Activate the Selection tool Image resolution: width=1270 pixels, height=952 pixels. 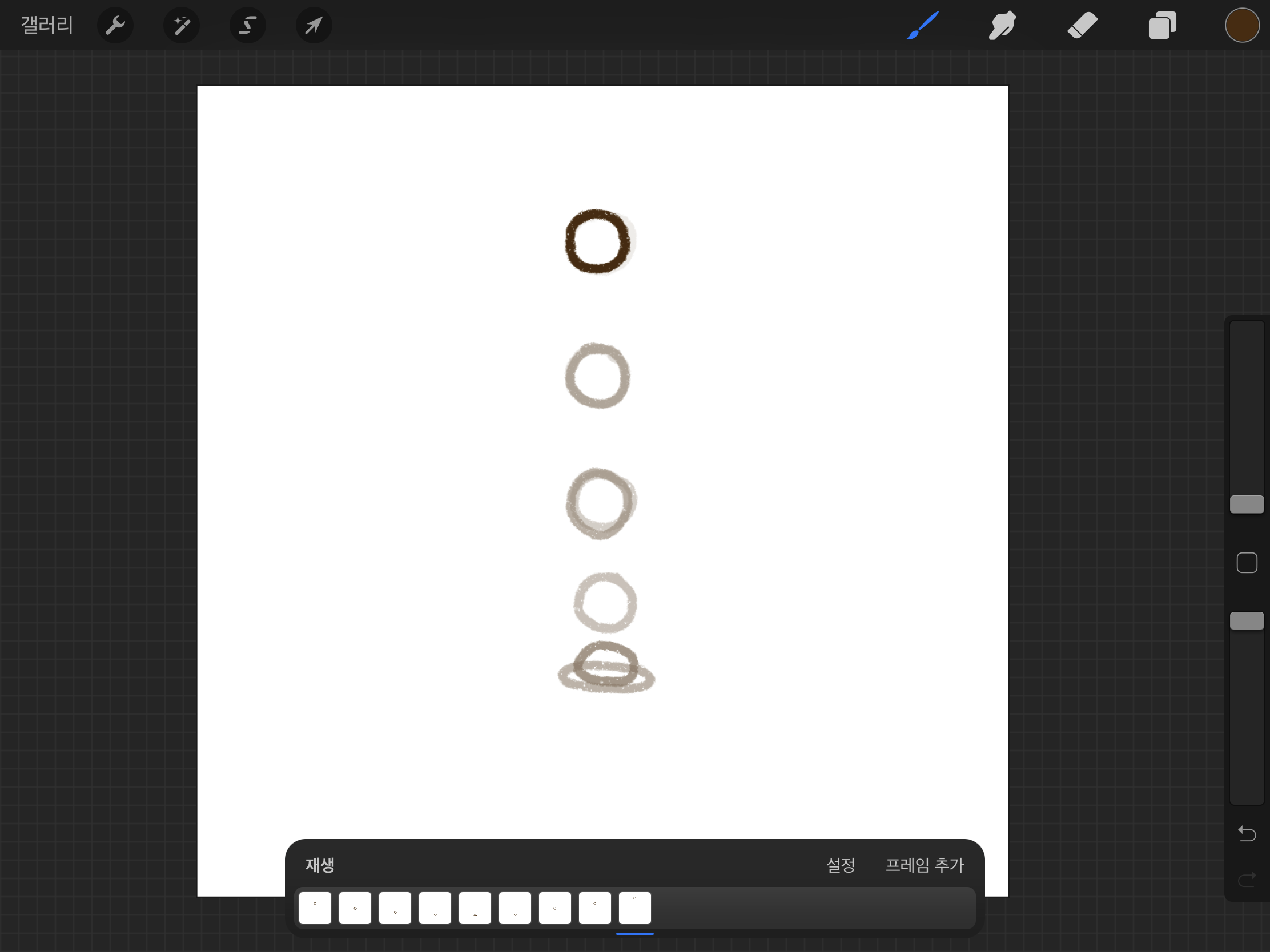click(247, 25)
